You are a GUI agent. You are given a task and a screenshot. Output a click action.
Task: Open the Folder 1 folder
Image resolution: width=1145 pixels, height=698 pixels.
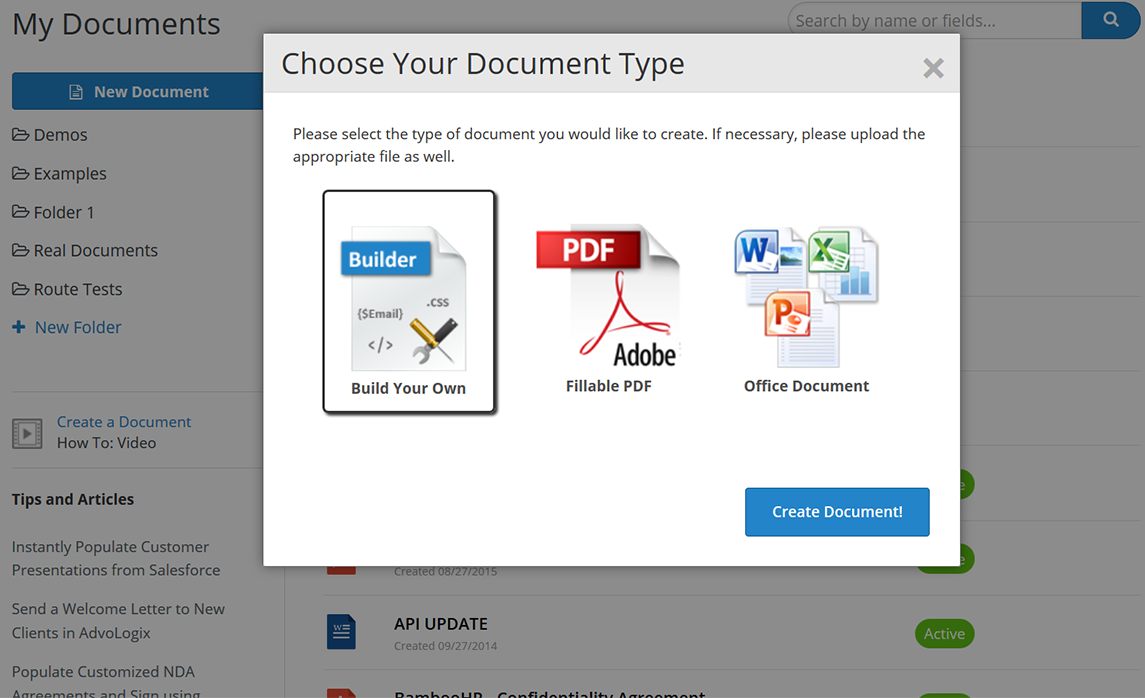coord(63,212)
